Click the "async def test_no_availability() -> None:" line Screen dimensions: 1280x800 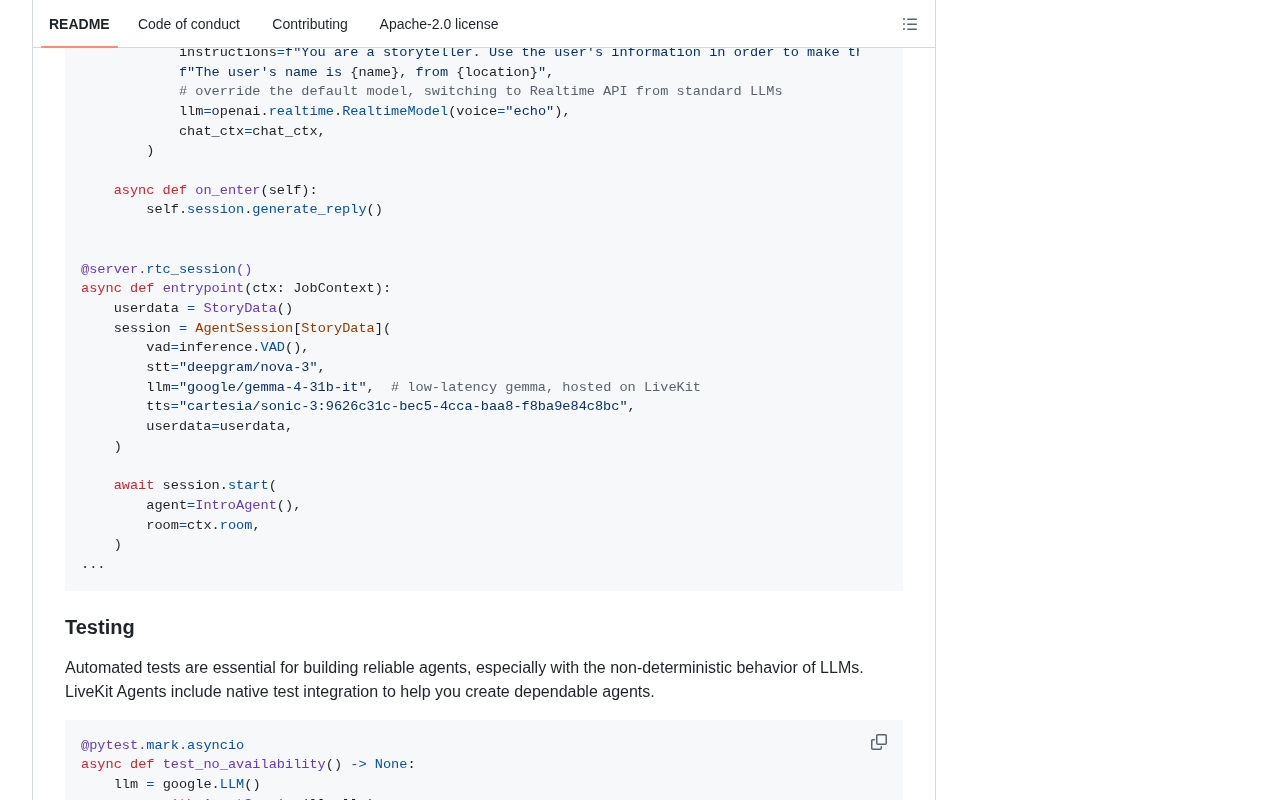coord(248,764)
